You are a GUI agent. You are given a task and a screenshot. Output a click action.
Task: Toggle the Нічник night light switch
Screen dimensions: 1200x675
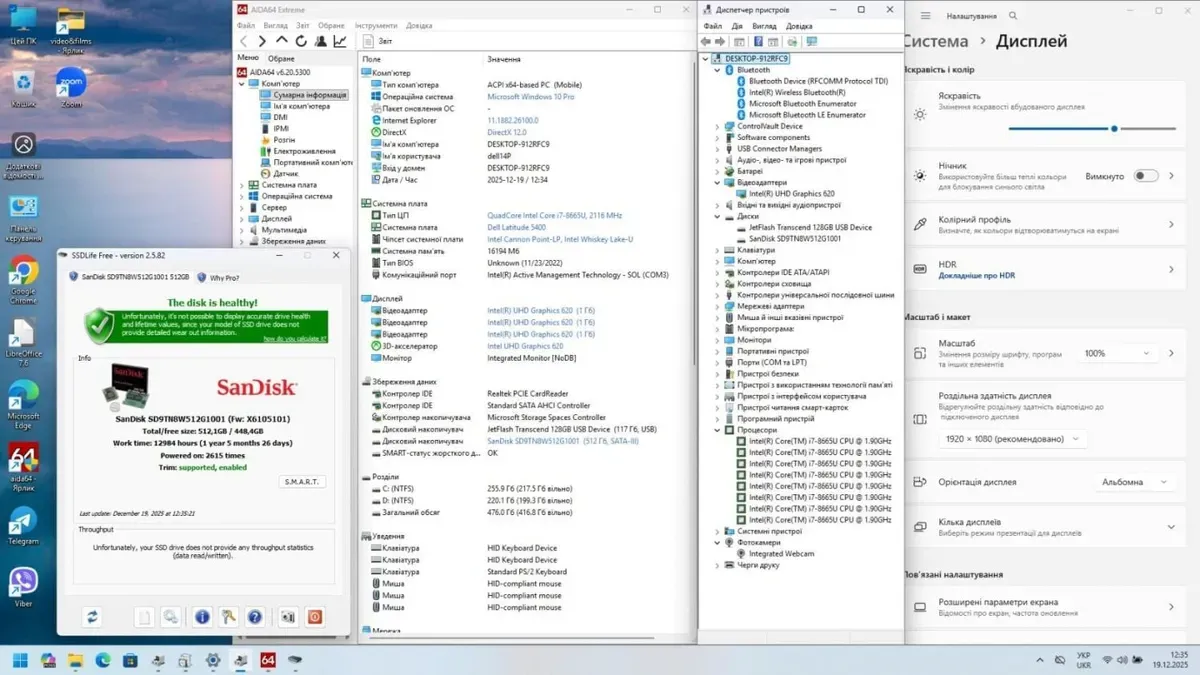pos(1145,176)
